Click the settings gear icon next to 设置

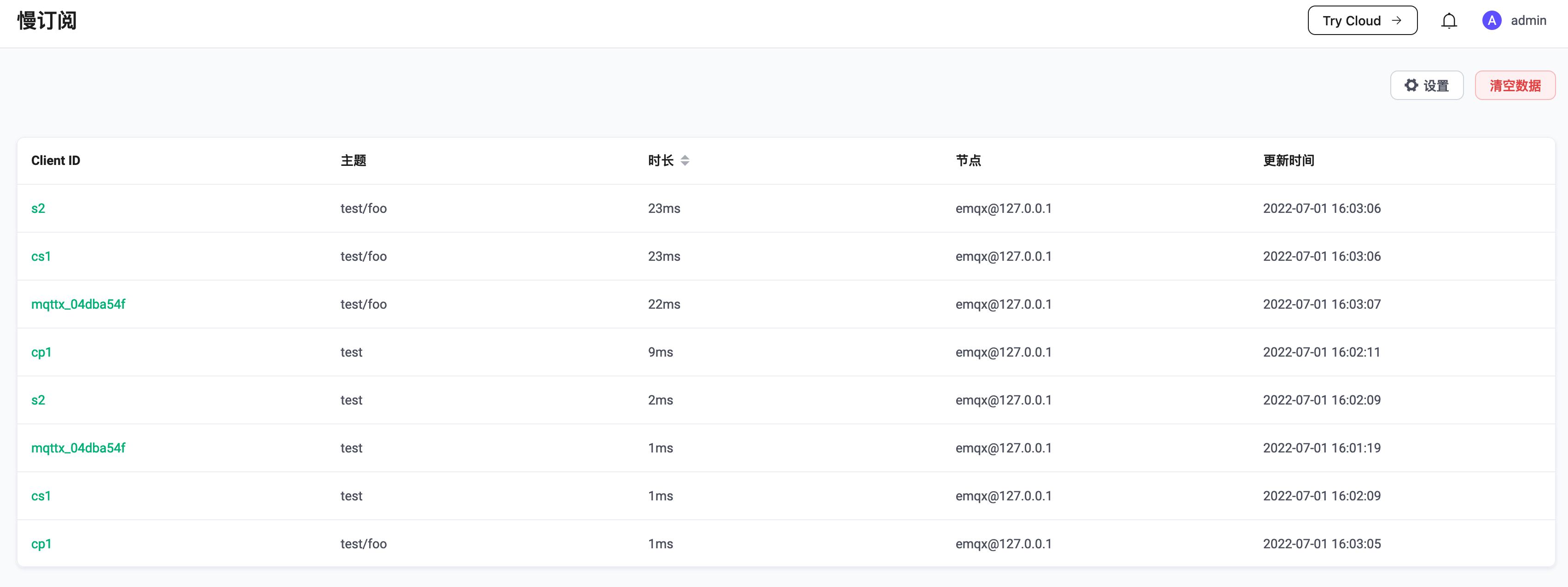(x=1413, y=85)
